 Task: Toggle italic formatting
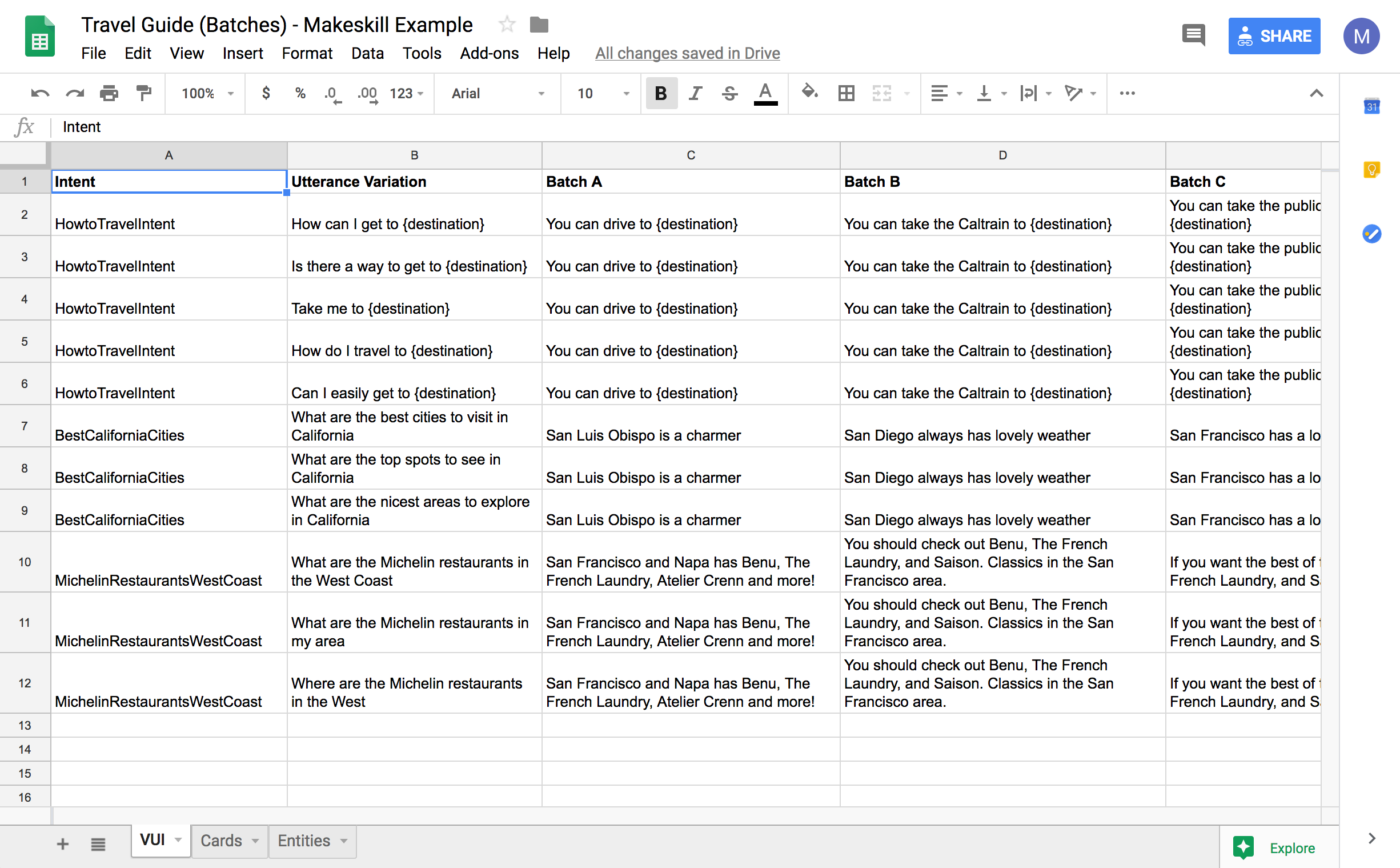695,93
